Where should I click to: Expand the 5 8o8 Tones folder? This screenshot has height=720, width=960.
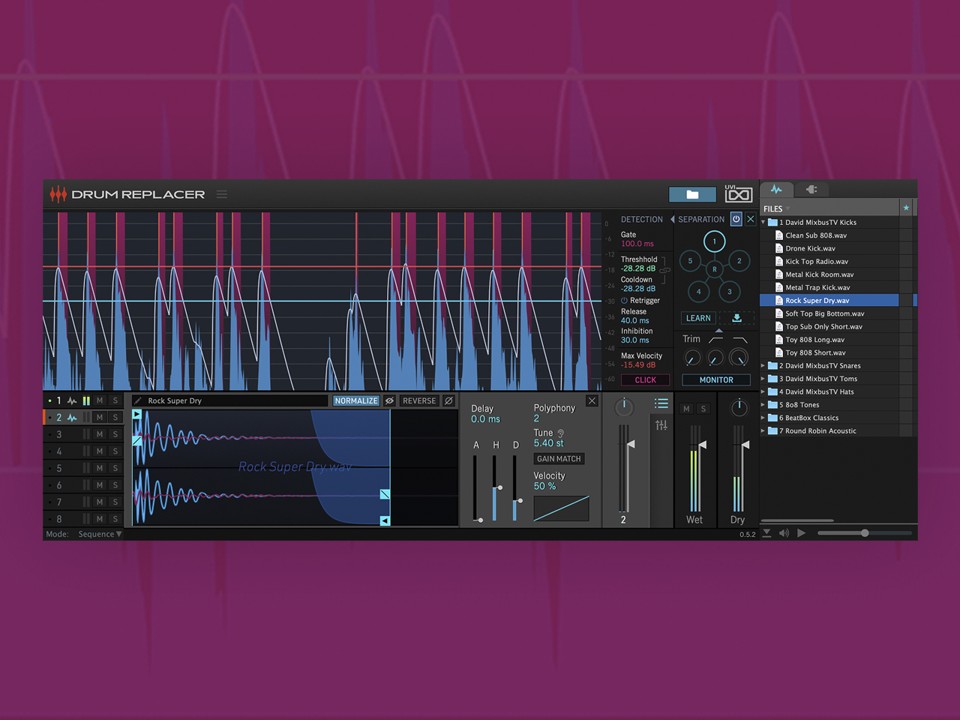point(763,405)
